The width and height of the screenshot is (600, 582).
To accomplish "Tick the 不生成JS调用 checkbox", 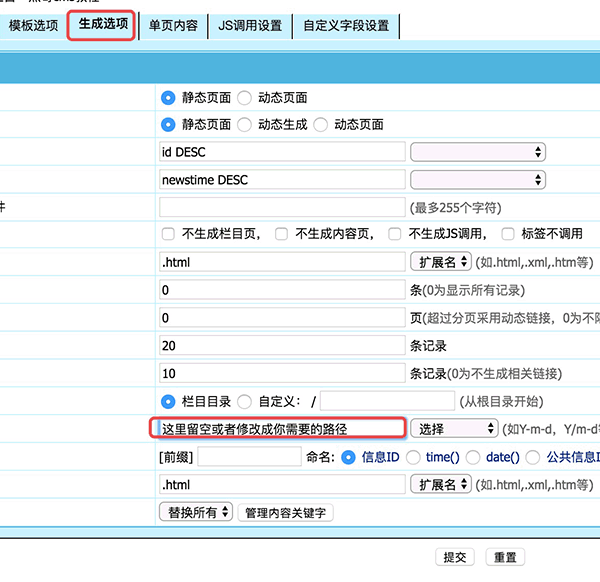I will point(395,234).
